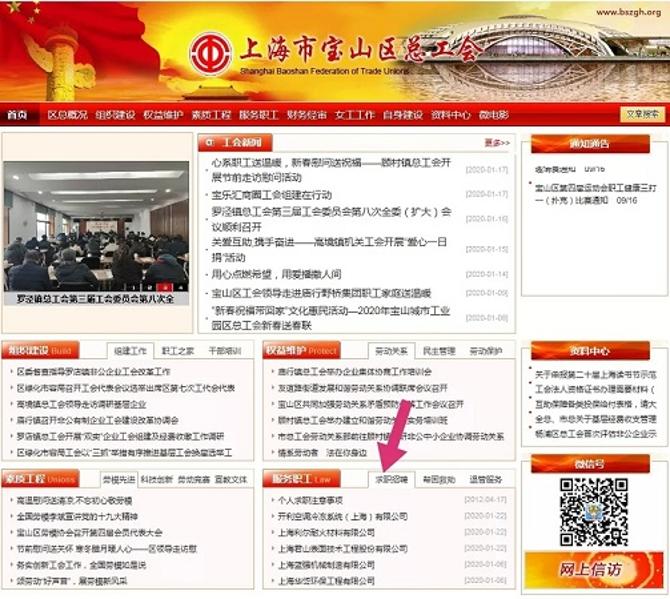Open the 区总概况 navigation item

[67, 115]
